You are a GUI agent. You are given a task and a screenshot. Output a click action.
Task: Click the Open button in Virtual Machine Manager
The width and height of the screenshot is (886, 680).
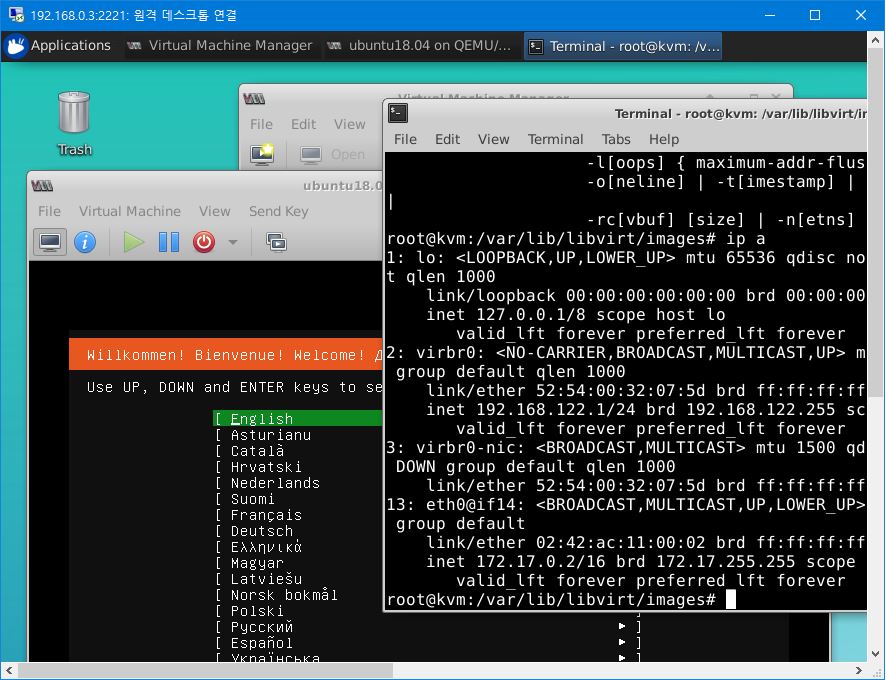coord(335,154)
